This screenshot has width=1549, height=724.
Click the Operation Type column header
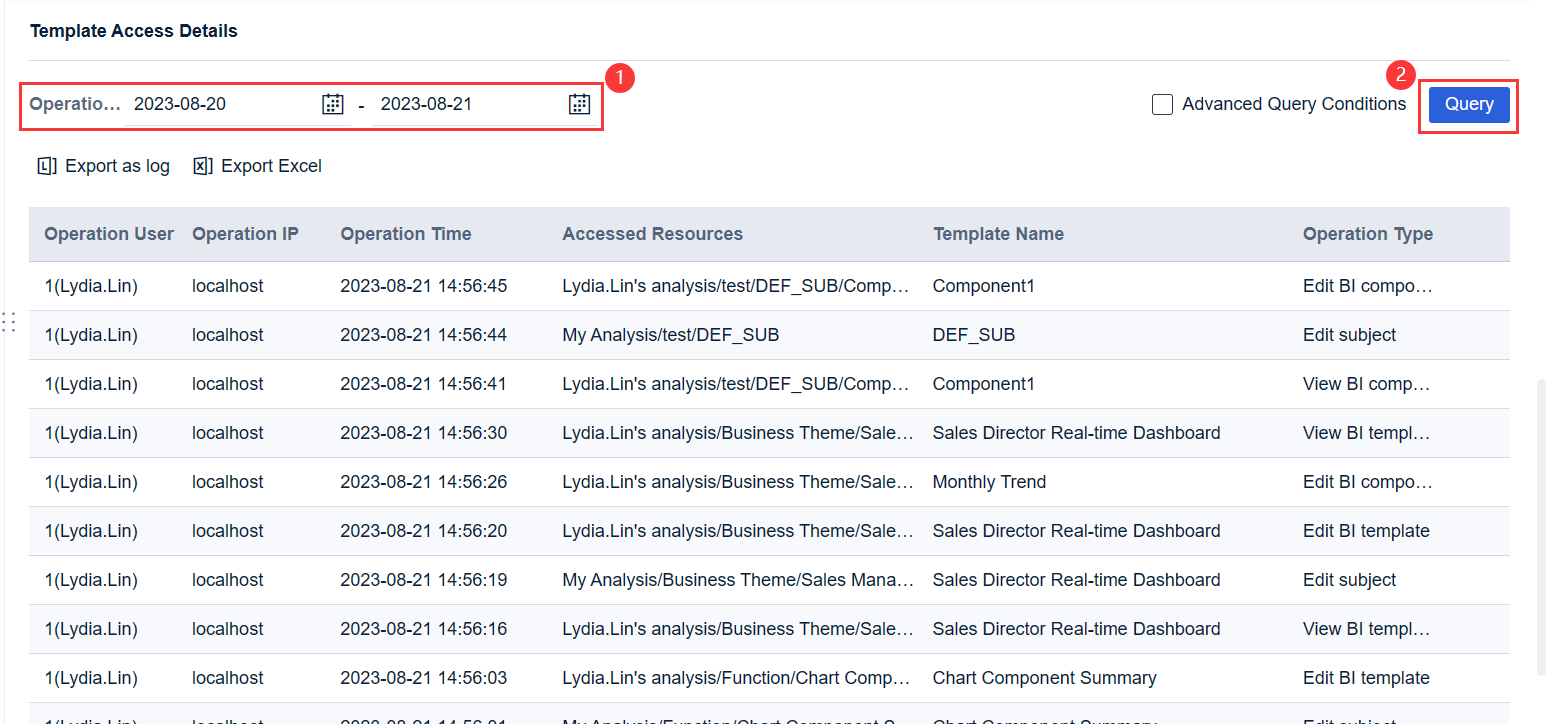1368,233
